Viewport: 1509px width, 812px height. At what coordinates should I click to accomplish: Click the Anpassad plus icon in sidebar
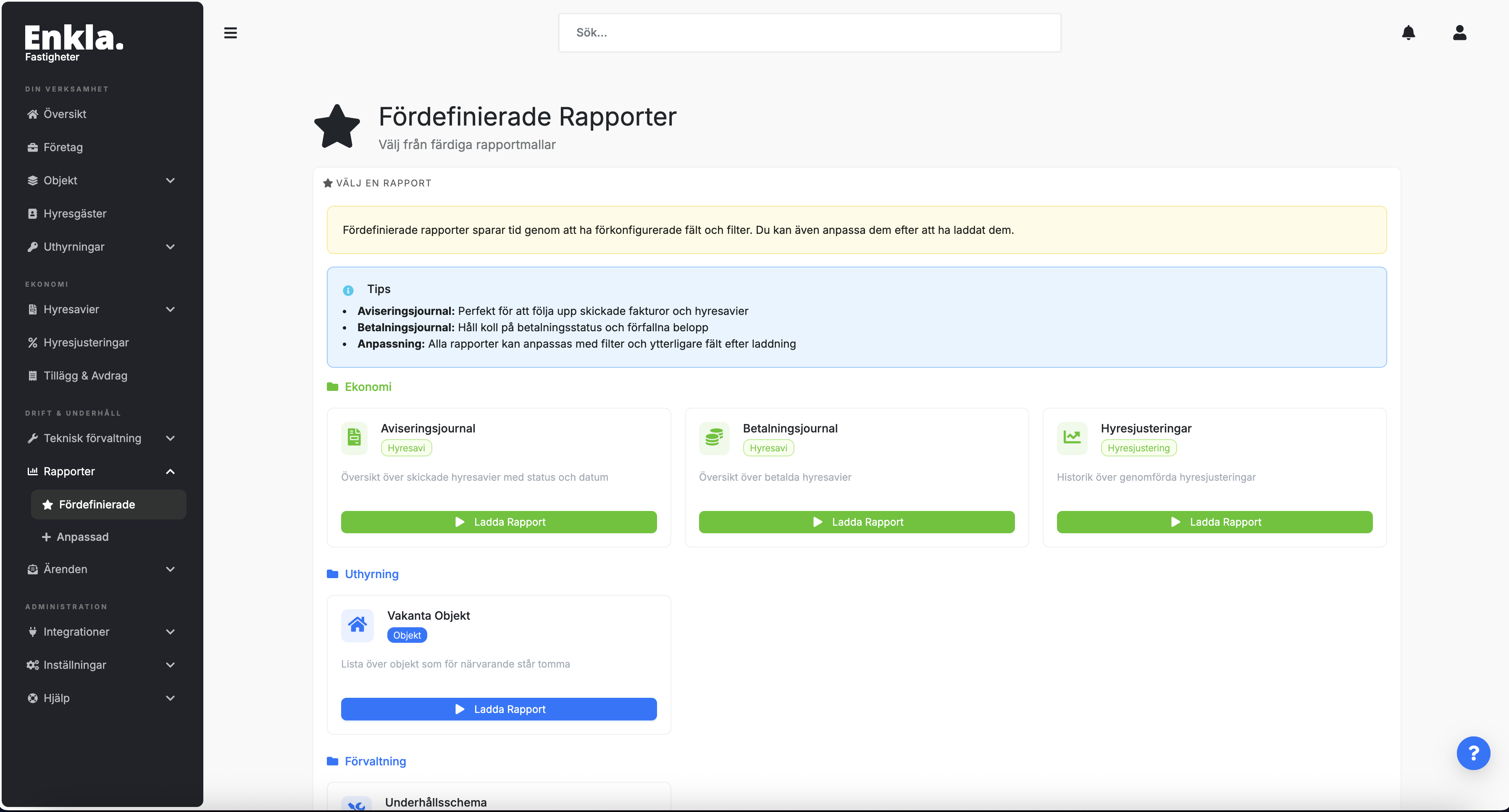[x=46, y=537]
